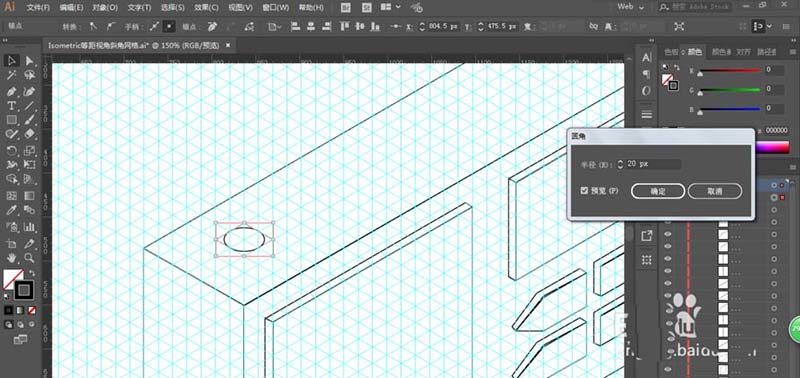Select the Lasso tool

30,75
